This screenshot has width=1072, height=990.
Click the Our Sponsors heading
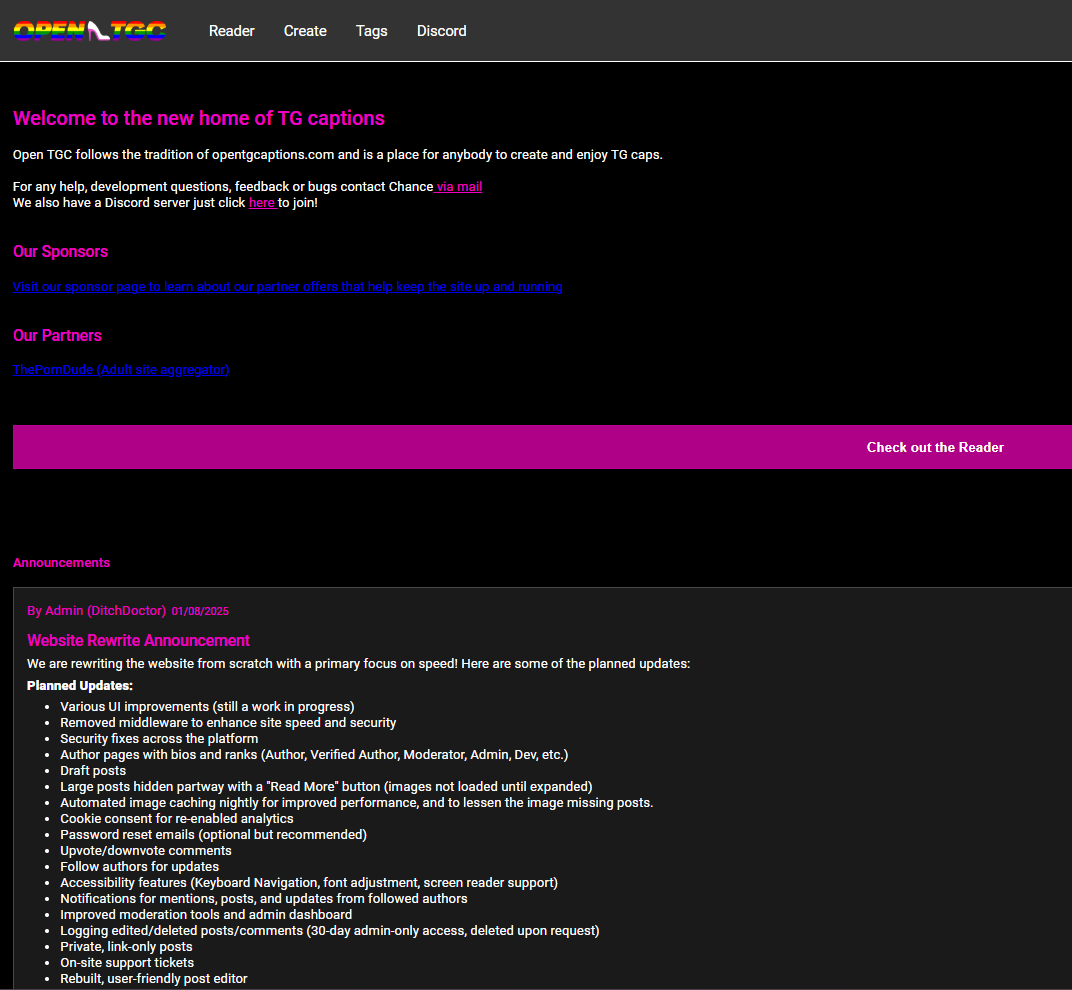(60, 252)
